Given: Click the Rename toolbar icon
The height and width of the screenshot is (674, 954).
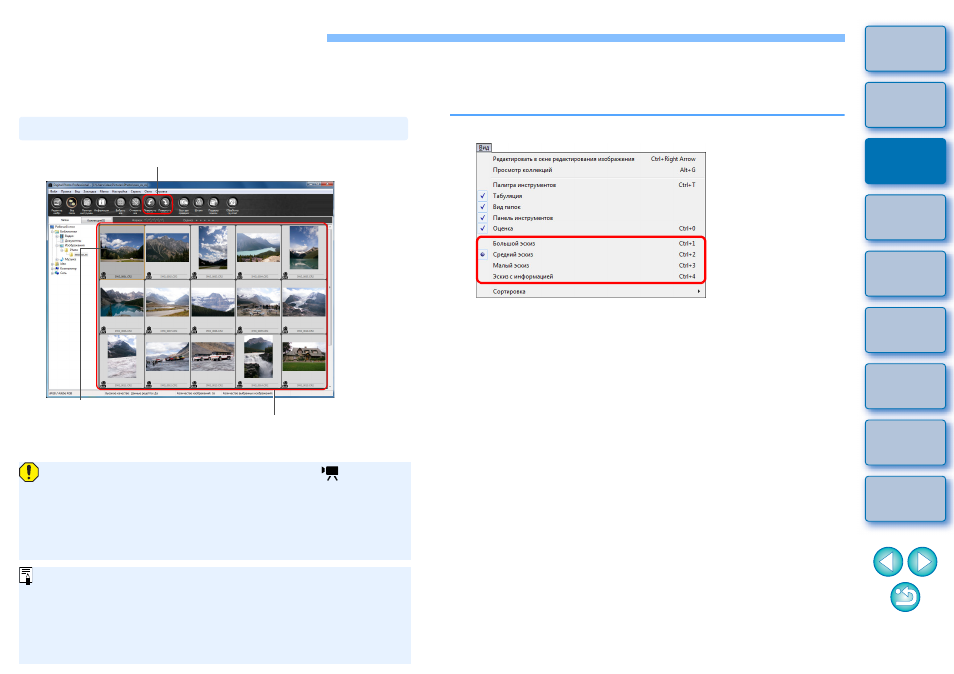Looking at the screenshot, I should (214, 203).
